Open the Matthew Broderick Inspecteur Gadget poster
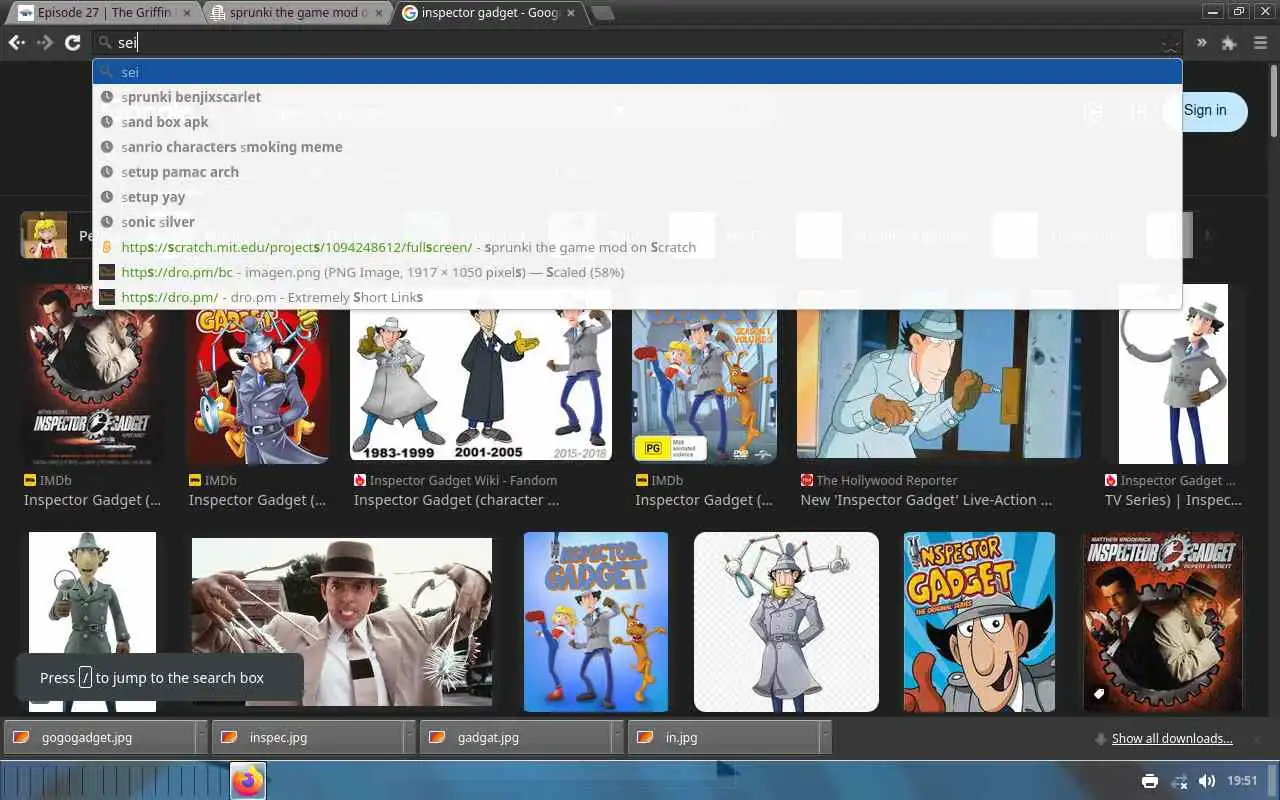Screen dimensions: 1280x800 point(1163,622)
